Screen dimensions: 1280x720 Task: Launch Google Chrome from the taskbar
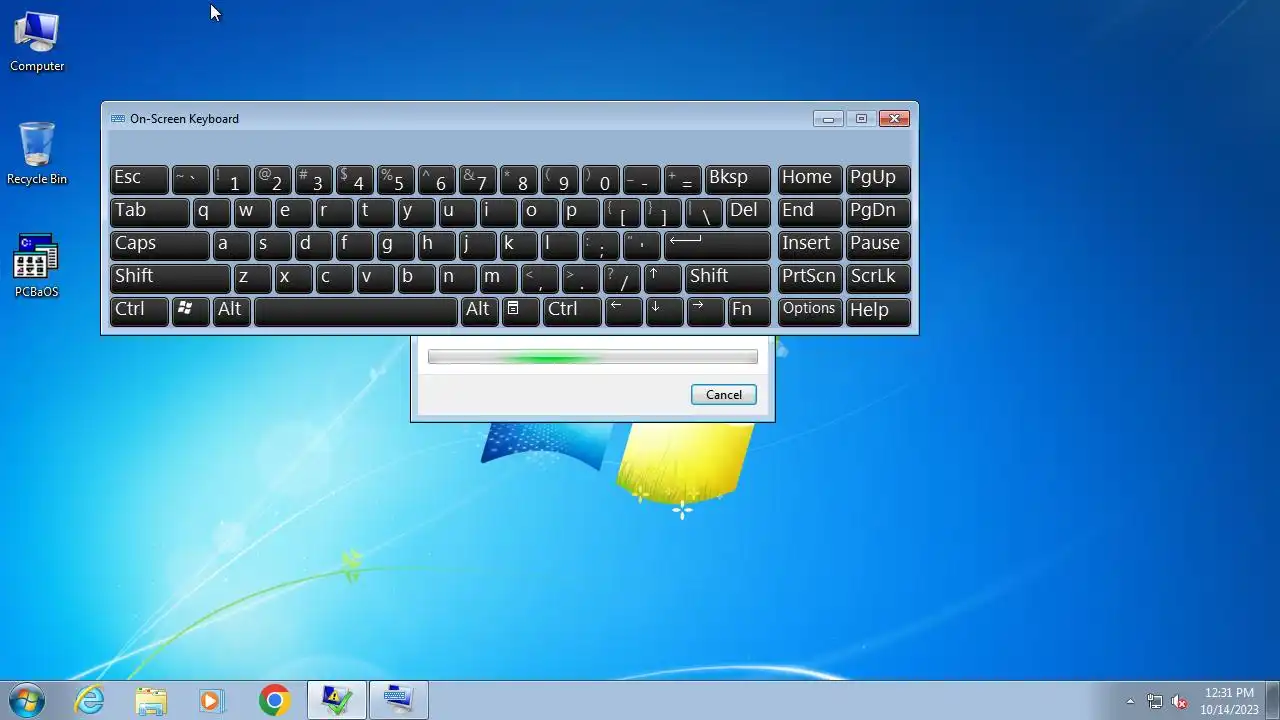point(274,700)
